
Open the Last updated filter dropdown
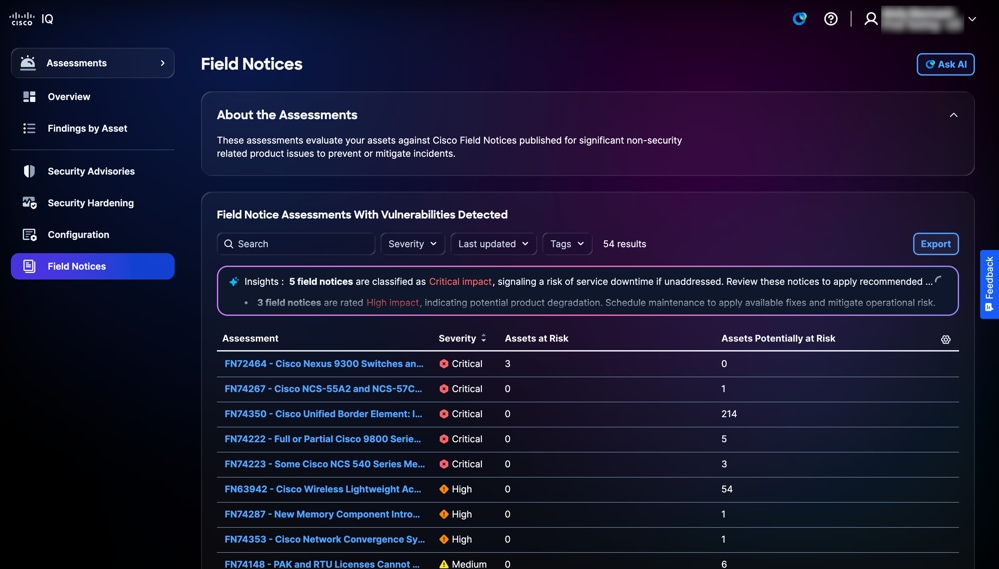coord(493,244)
